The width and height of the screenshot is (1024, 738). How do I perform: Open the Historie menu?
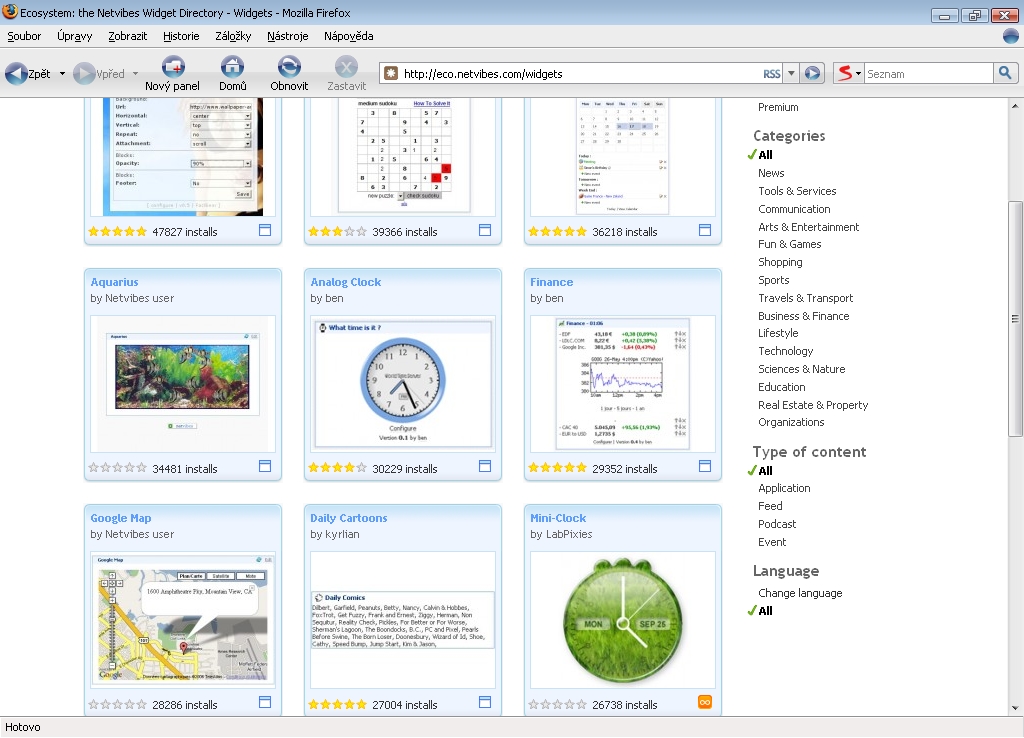(181, 36)
